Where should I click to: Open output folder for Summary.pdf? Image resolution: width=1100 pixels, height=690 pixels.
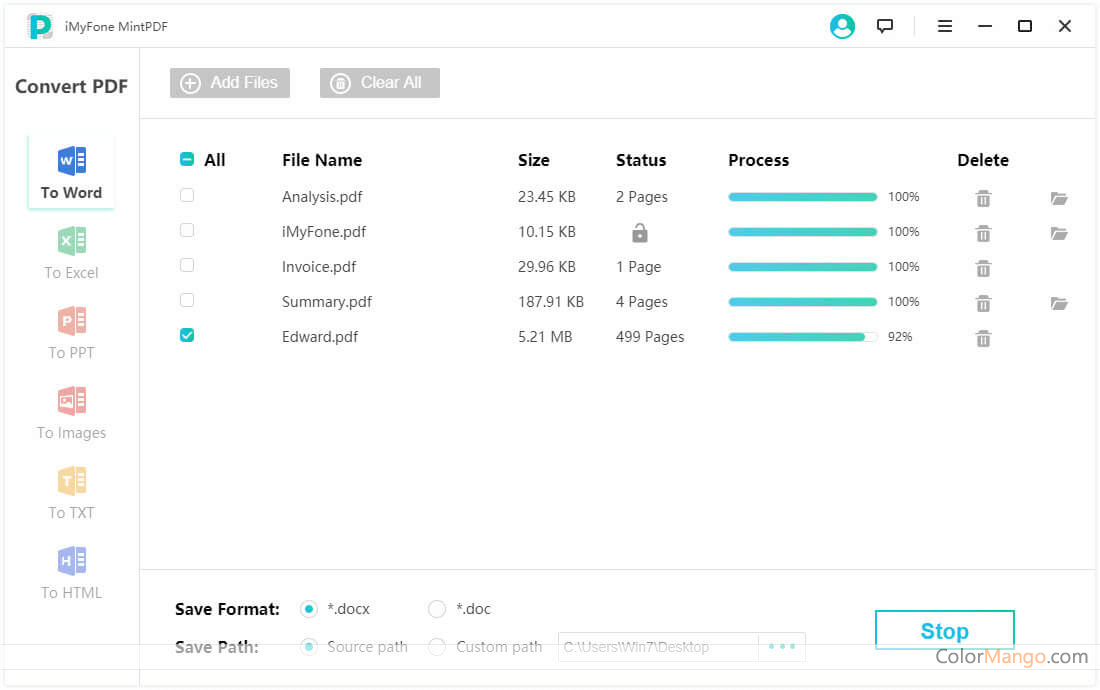(1059, 303)
